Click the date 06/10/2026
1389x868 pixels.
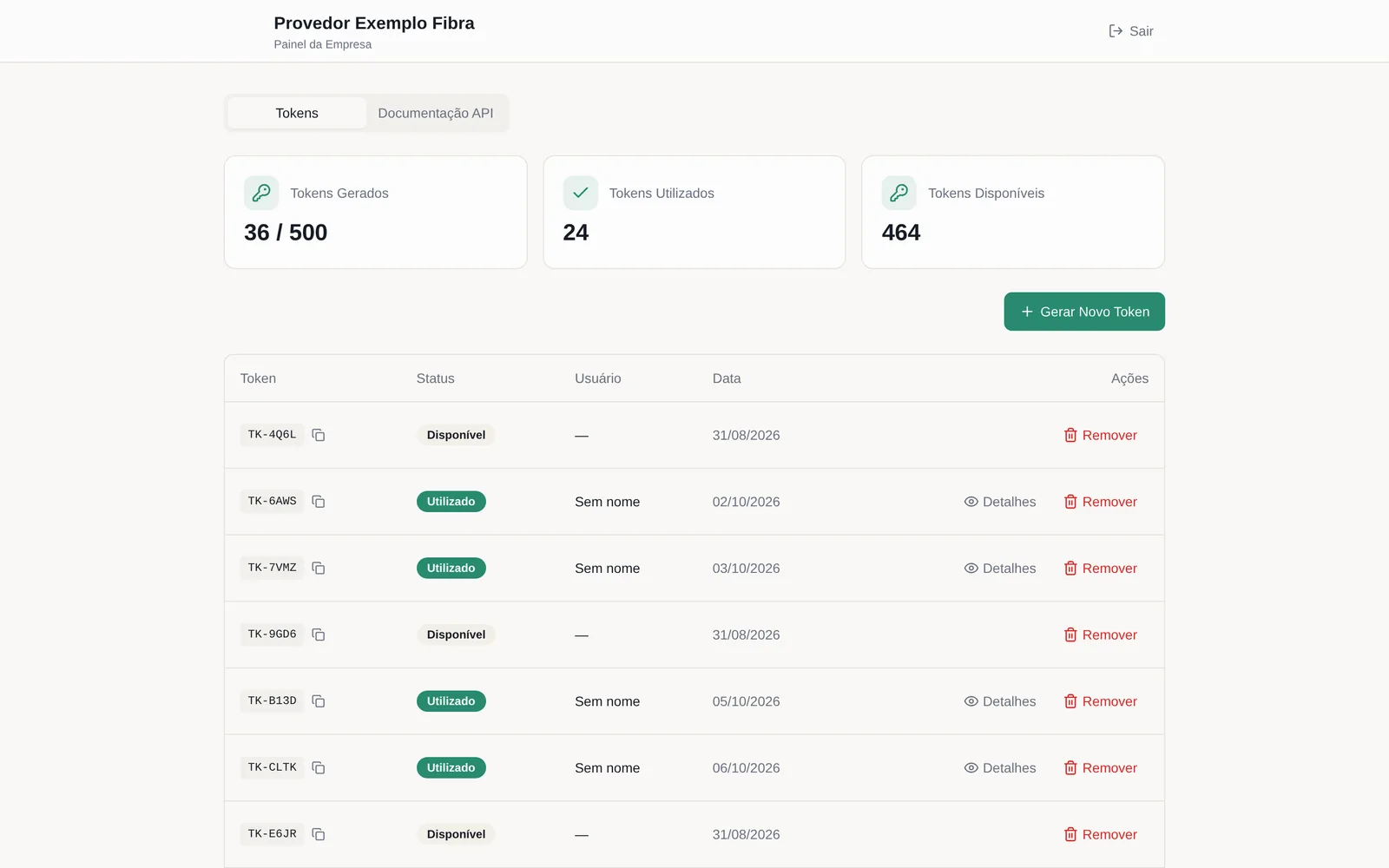click(x=747, y=768)
